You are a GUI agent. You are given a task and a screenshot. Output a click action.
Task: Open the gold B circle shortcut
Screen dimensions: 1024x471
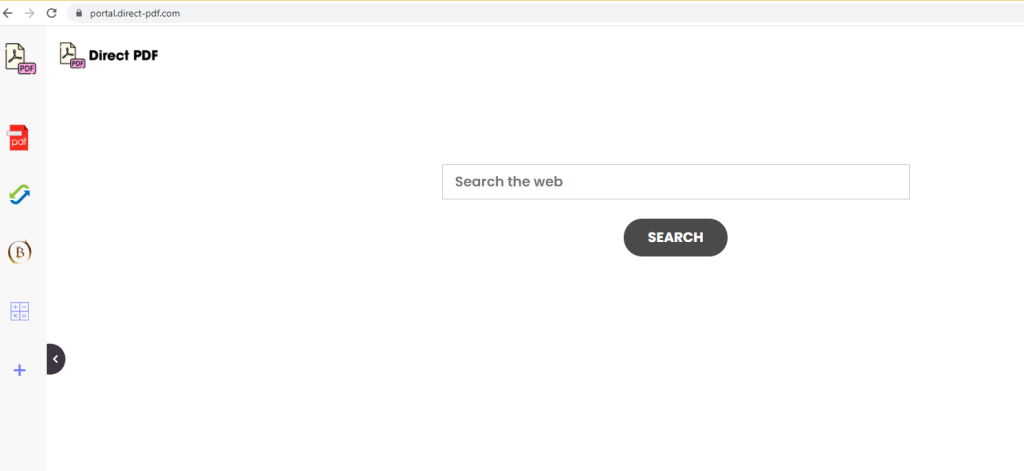point(20,252)
